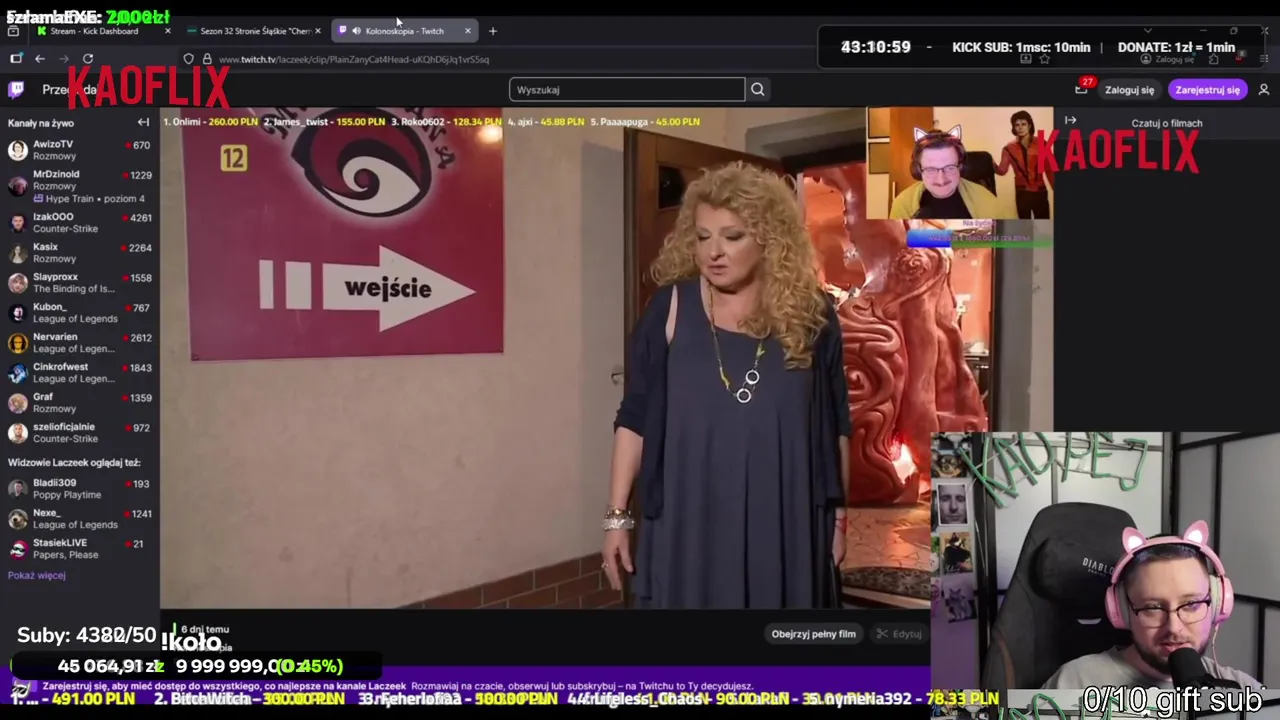Open the user account menu icon
The width and height of the screenshot is (1280, 720).
[1264, 90]
